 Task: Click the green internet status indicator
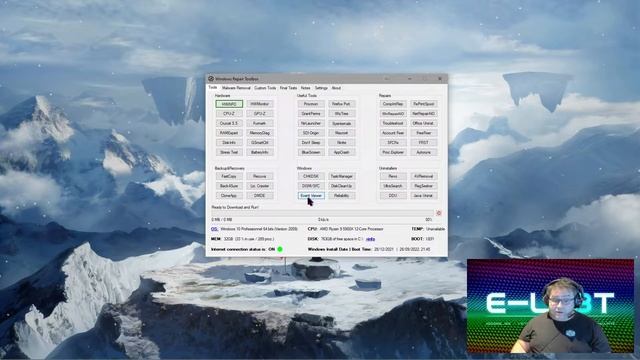(x=280, y=249)
